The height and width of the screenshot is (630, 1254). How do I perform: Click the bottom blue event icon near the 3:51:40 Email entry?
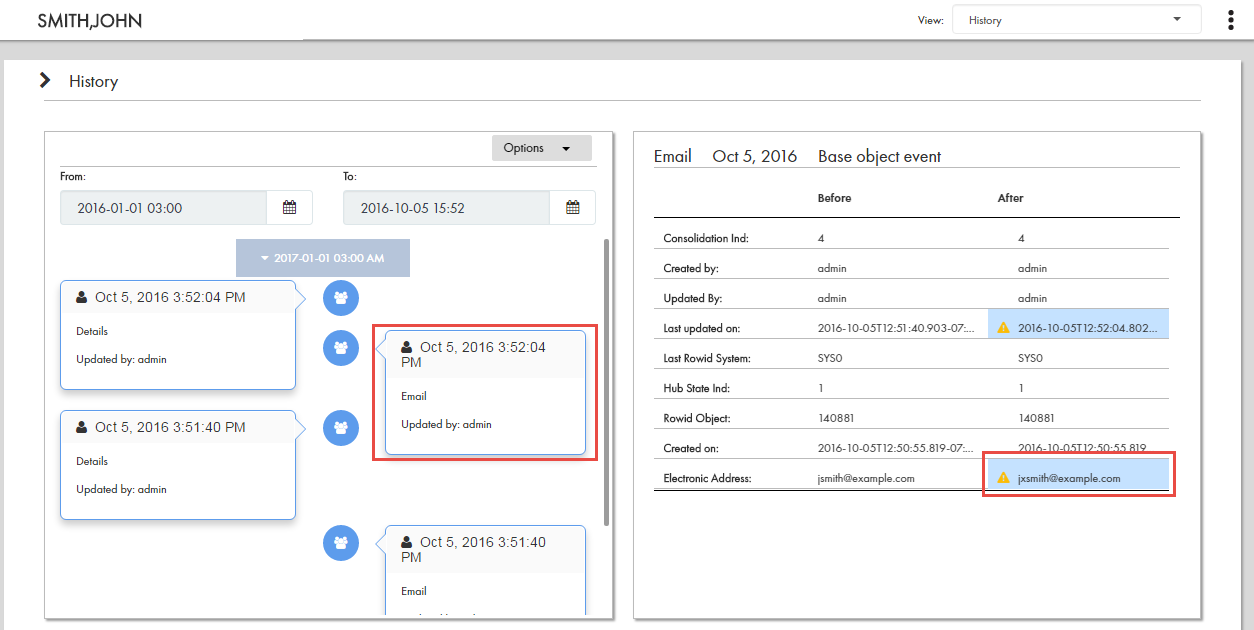[340, 543]
